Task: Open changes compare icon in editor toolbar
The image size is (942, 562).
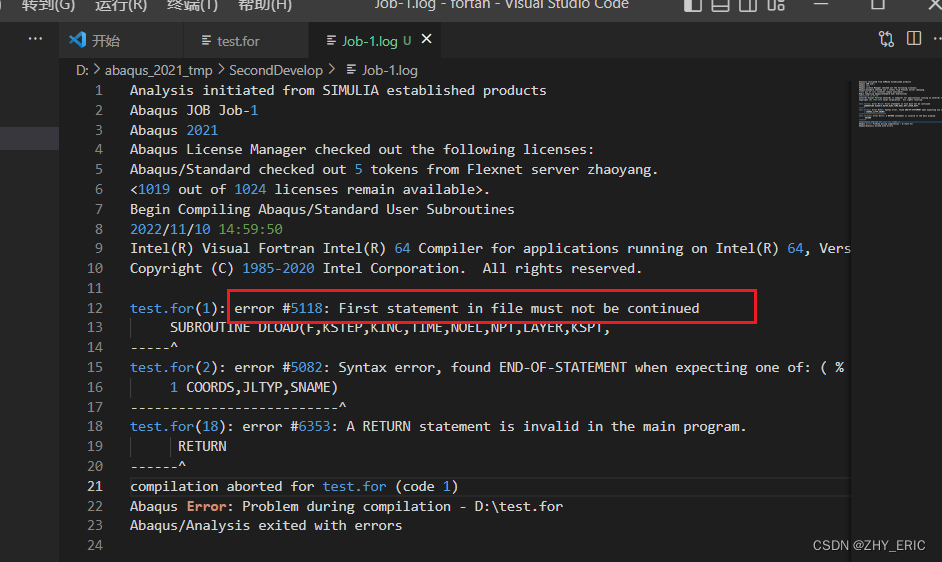Action: coord(886,39)
